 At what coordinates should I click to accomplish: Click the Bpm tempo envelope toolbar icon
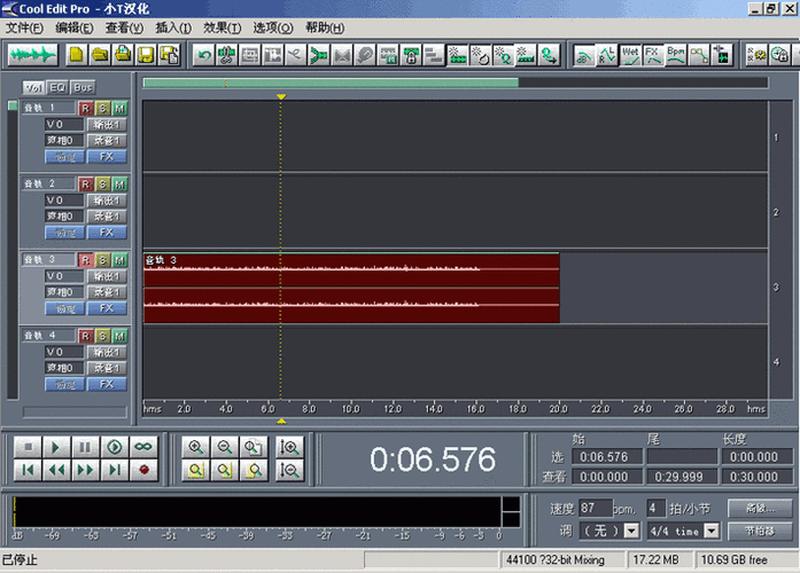[x=676, y=55]
